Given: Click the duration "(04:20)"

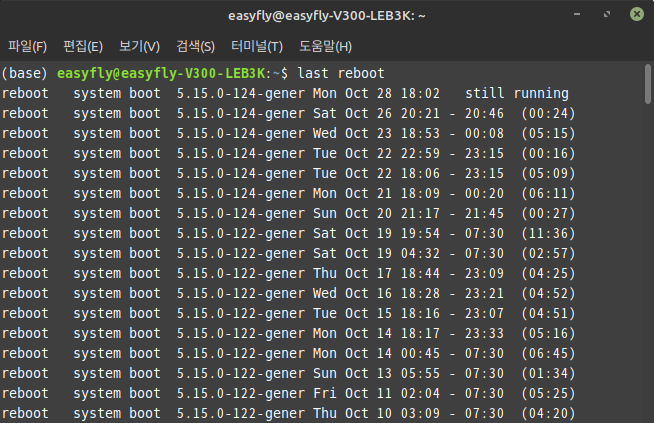Looking at the screenshot, I should pos(548,414).
